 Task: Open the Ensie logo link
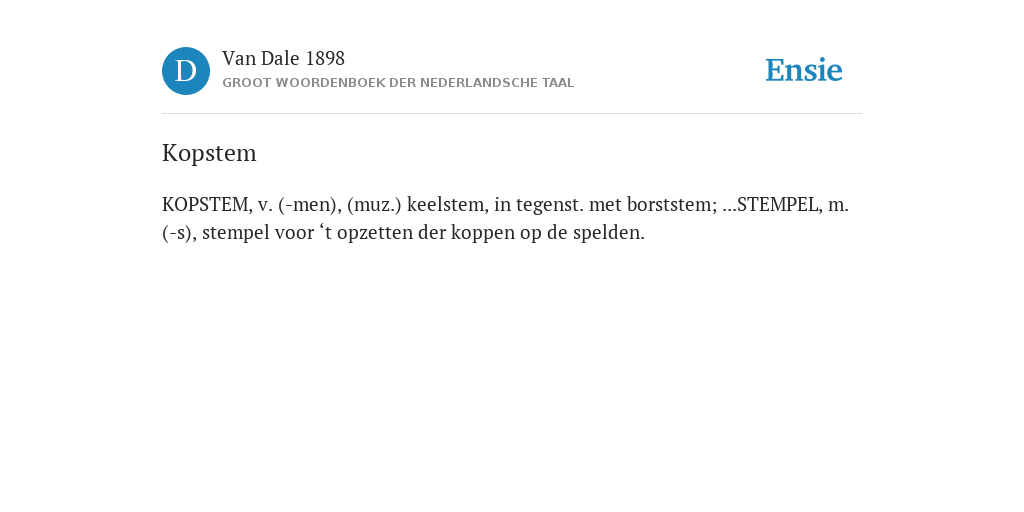point(804,70)
